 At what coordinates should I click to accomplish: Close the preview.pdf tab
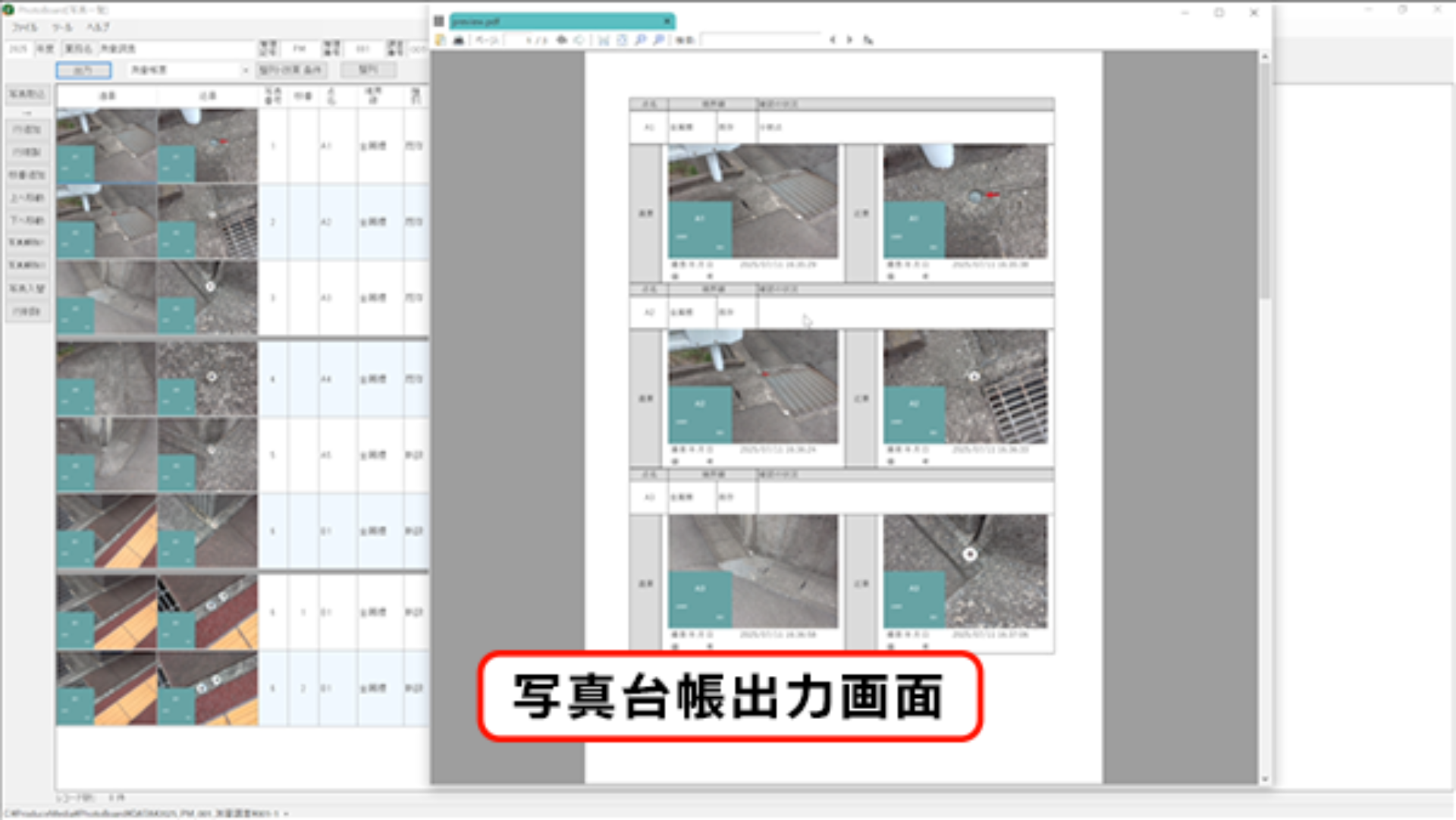pyautogui.click(x=667, y=21)
